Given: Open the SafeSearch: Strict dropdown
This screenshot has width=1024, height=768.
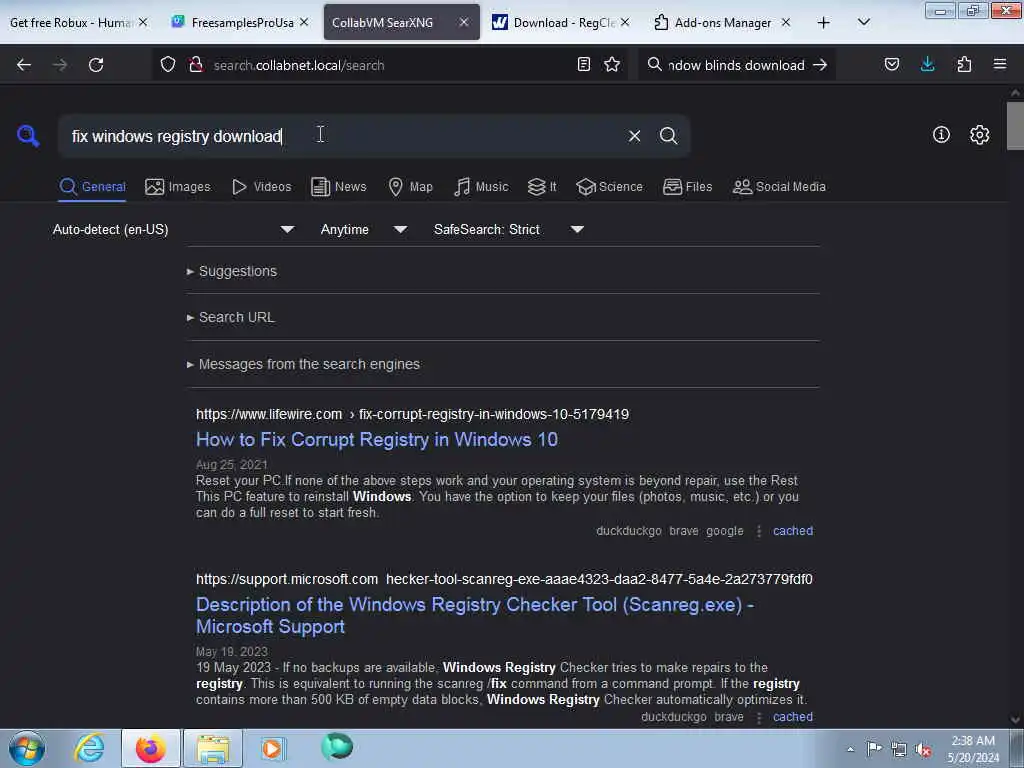Looking at the screenshot, I should tap(508, 229).
